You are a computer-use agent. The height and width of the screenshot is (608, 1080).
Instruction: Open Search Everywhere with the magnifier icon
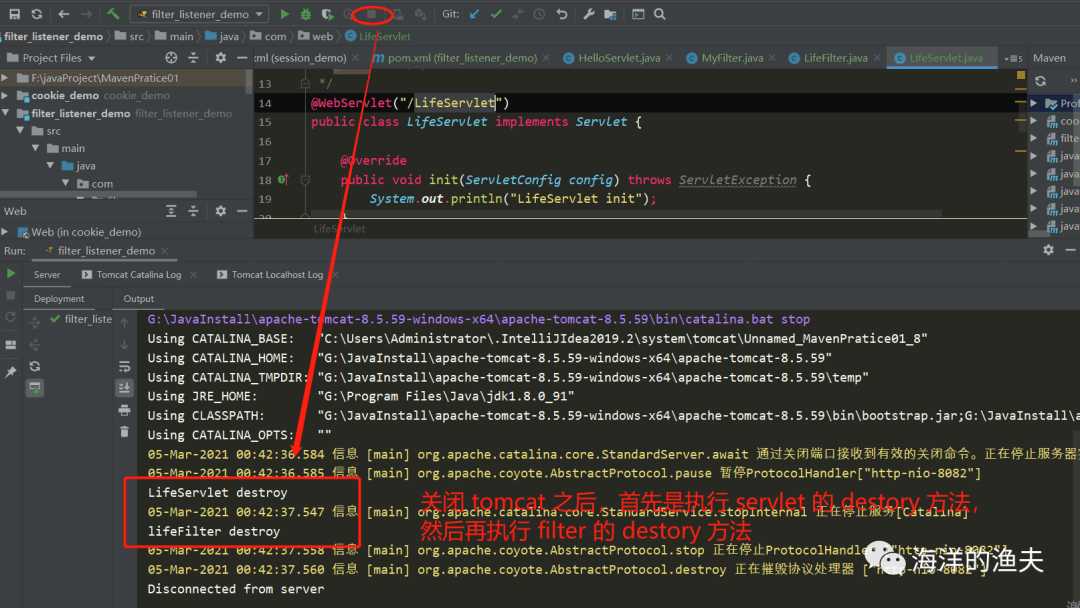point(660,14)
